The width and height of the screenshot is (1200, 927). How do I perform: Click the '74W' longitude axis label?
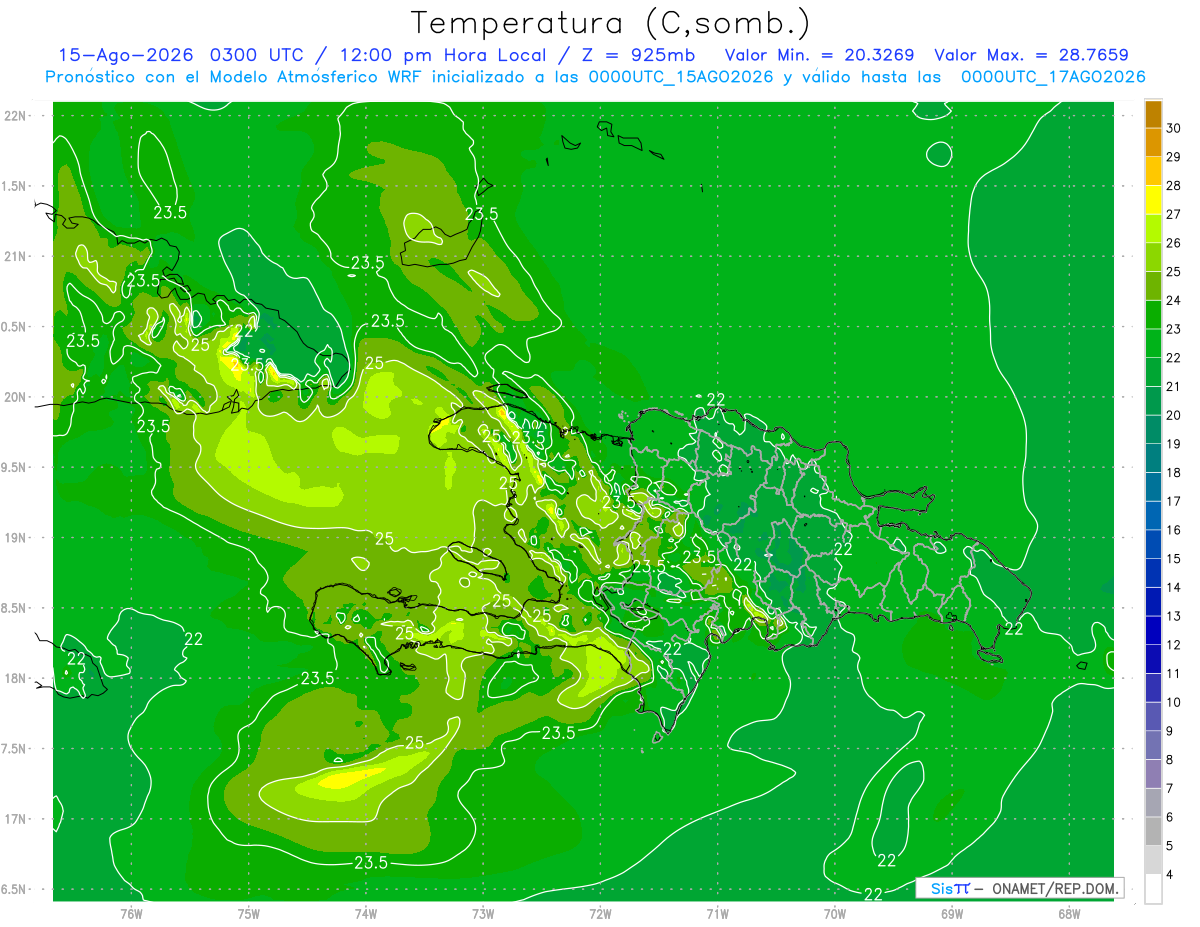tap(366, 913)
